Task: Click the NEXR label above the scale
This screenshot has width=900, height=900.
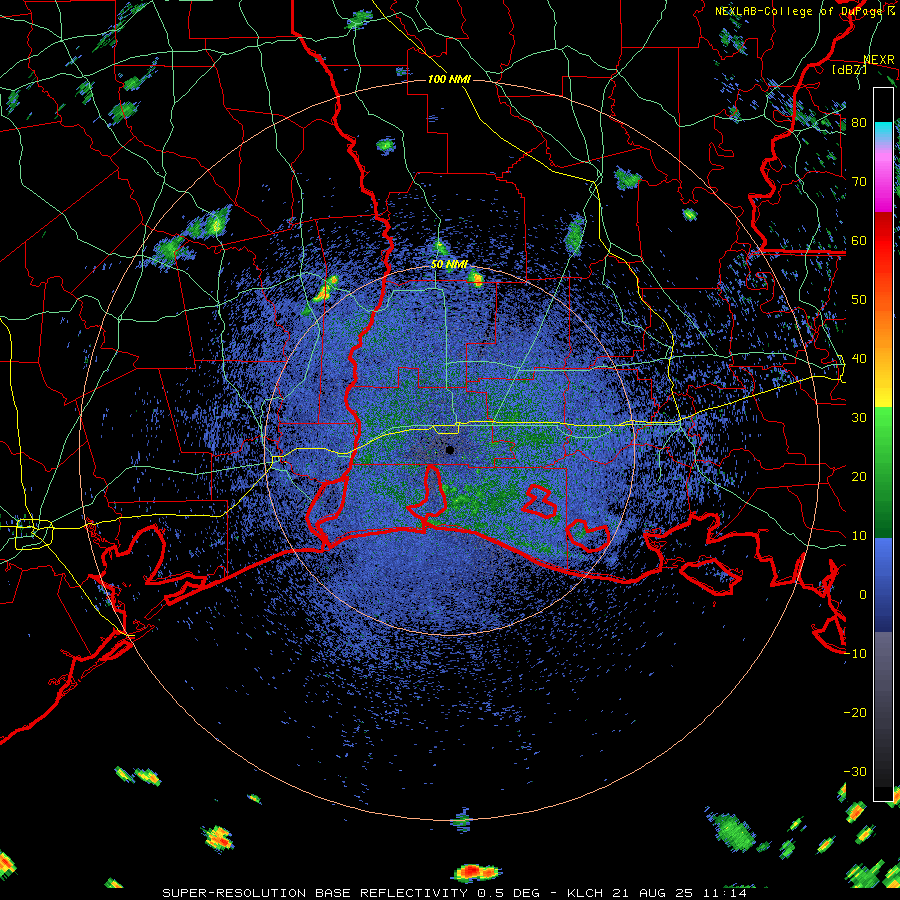Action: pyautogui.click(x=879, y=60)
